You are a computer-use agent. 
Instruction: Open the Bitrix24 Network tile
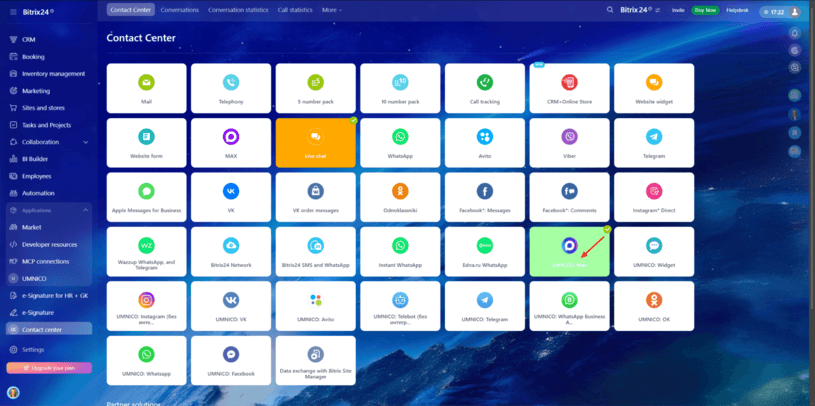click(231, 252)
